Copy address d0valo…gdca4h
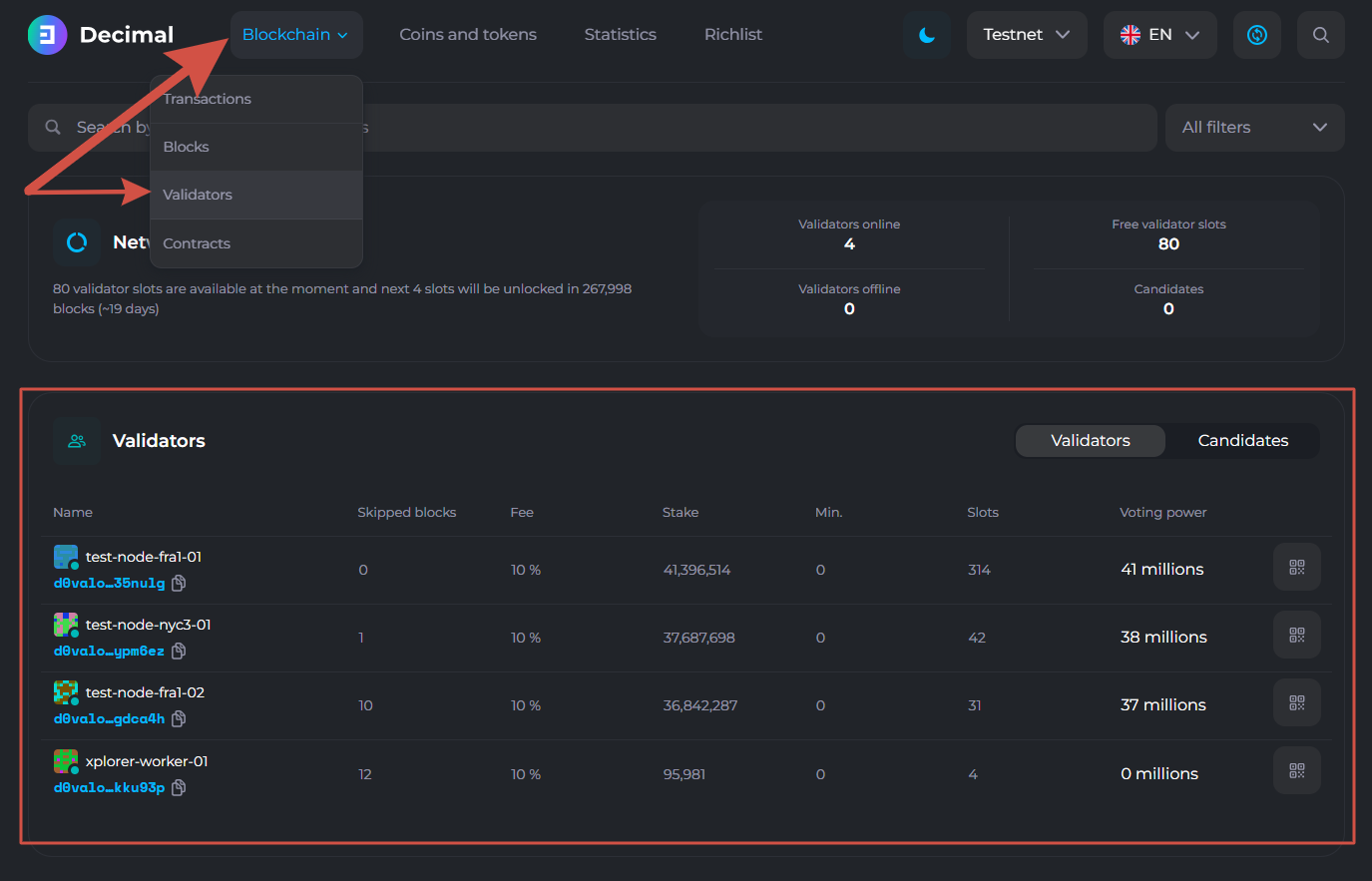 179,718
